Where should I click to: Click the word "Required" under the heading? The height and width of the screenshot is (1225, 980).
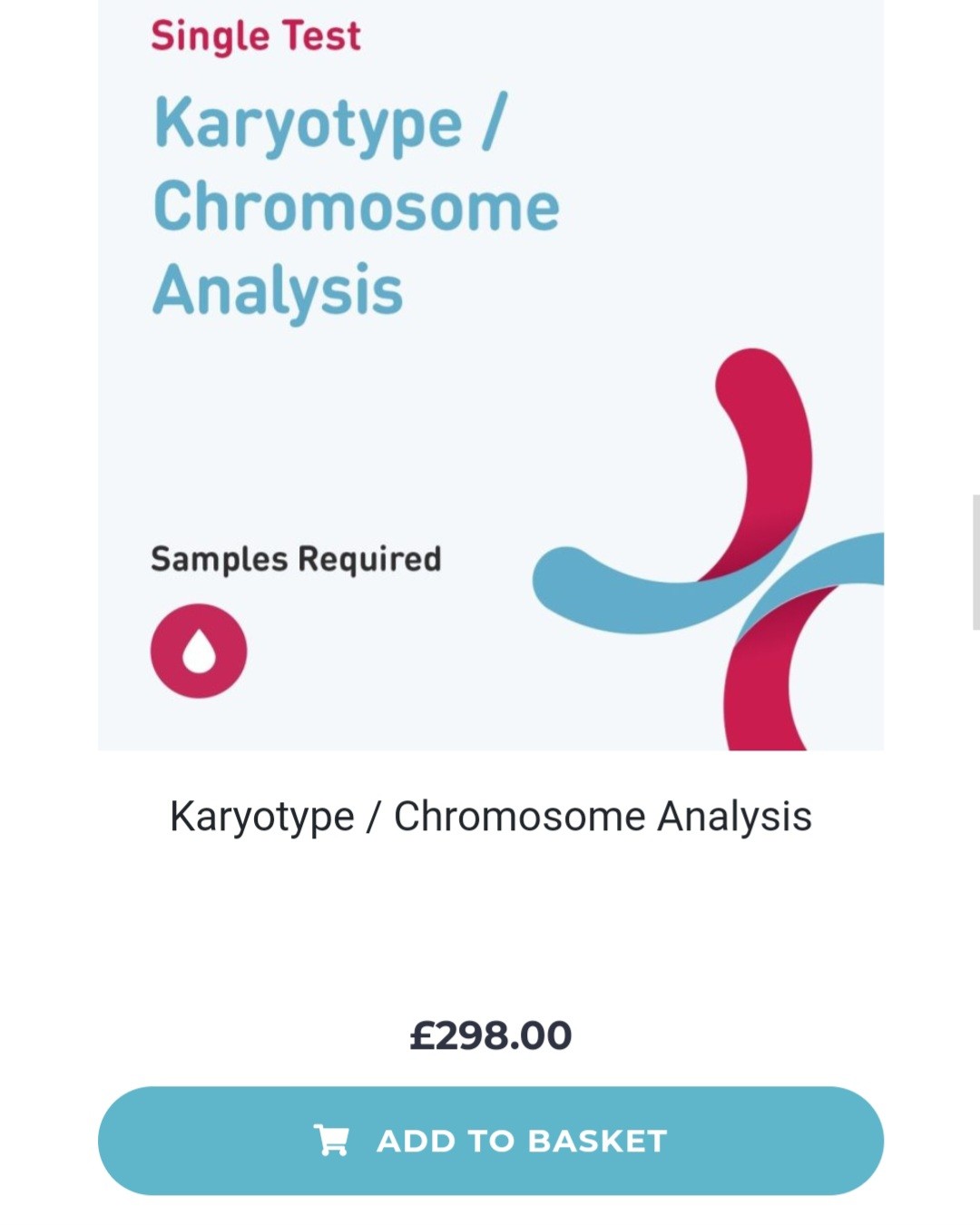pos(369,559)
